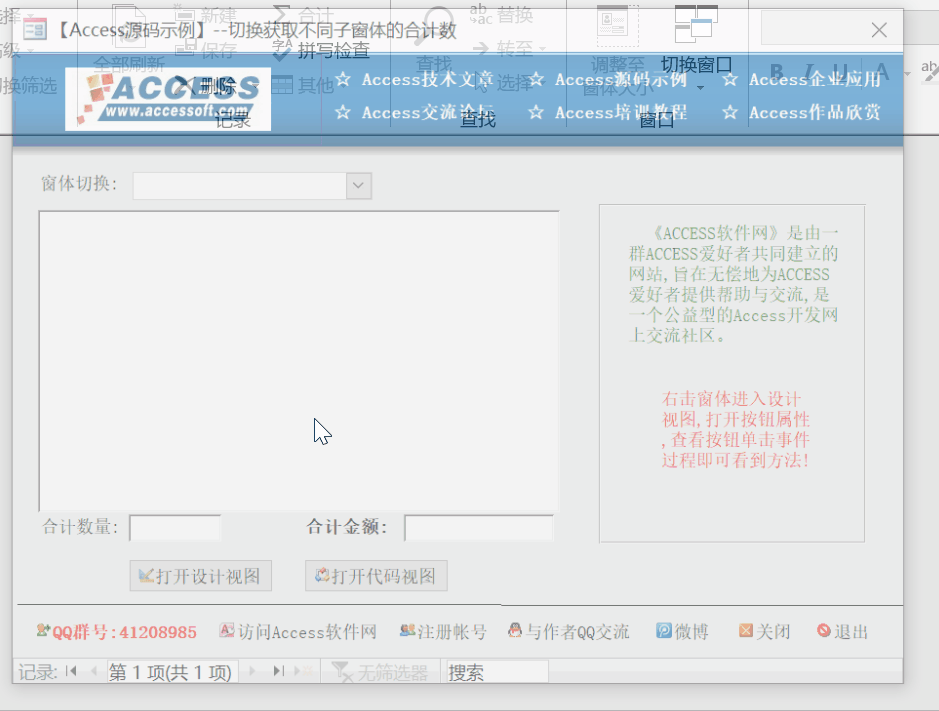Image resolution: width=939 pixels, height=711 pixels.
Task: Open the Access技术文章 link
Action: [427, 80]
